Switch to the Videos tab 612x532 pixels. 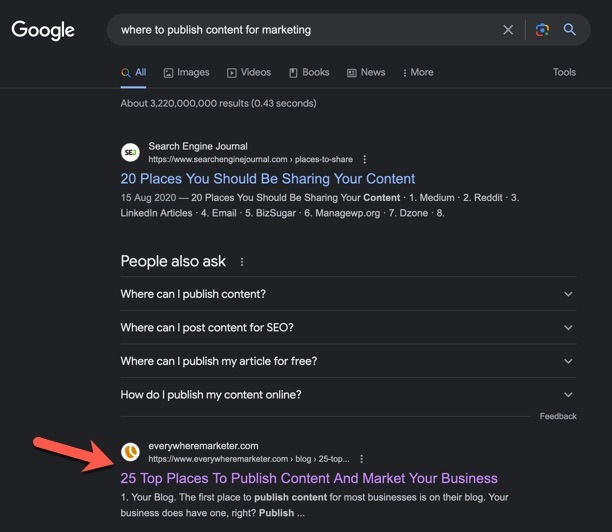(x=249, y=73)
